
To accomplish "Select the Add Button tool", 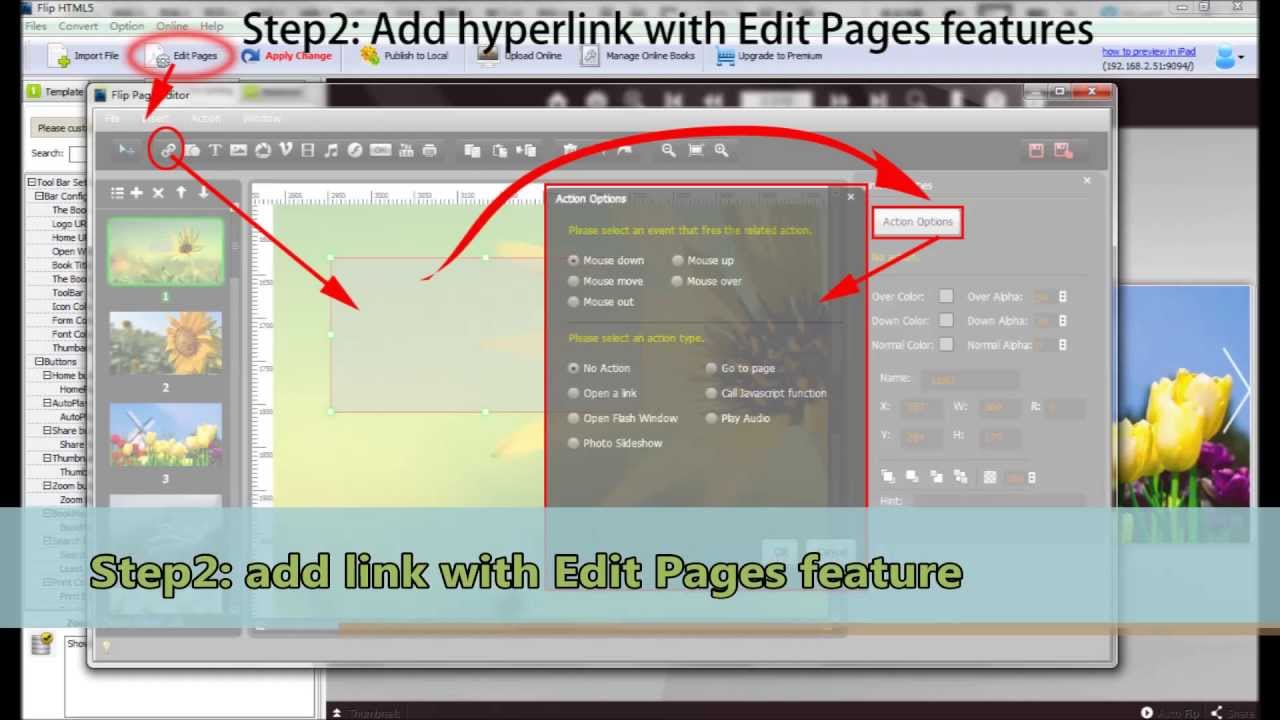I will [x=380, y=150].
